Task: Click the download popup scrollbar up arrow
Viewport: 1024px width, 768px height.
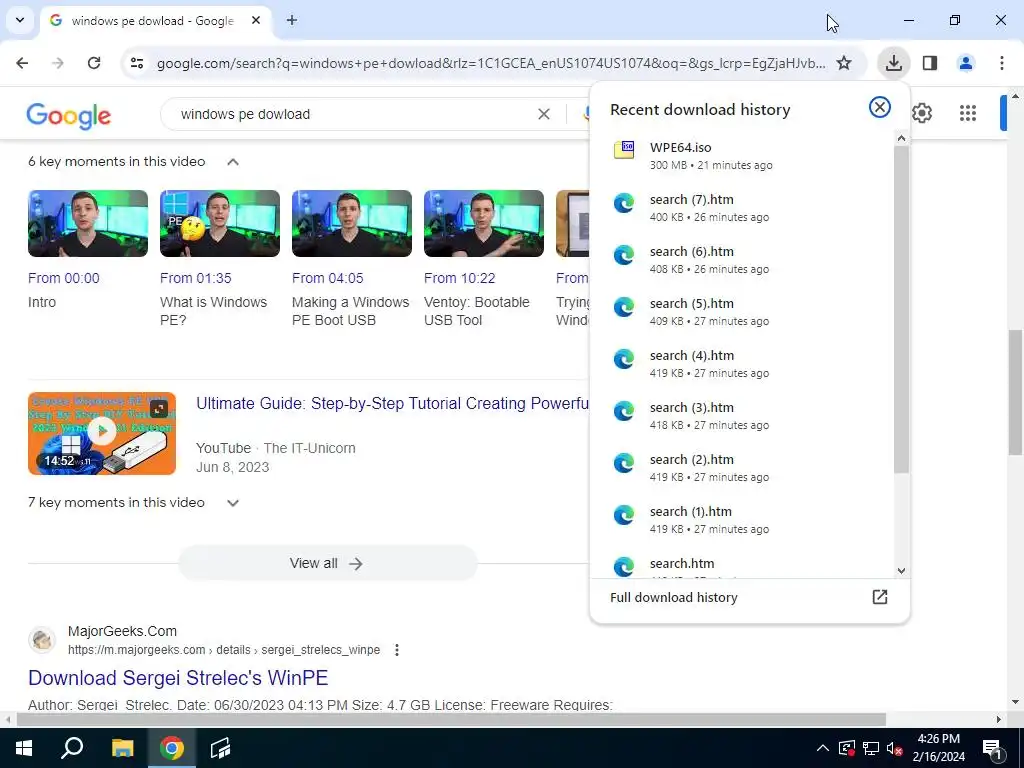Action: 901,138
